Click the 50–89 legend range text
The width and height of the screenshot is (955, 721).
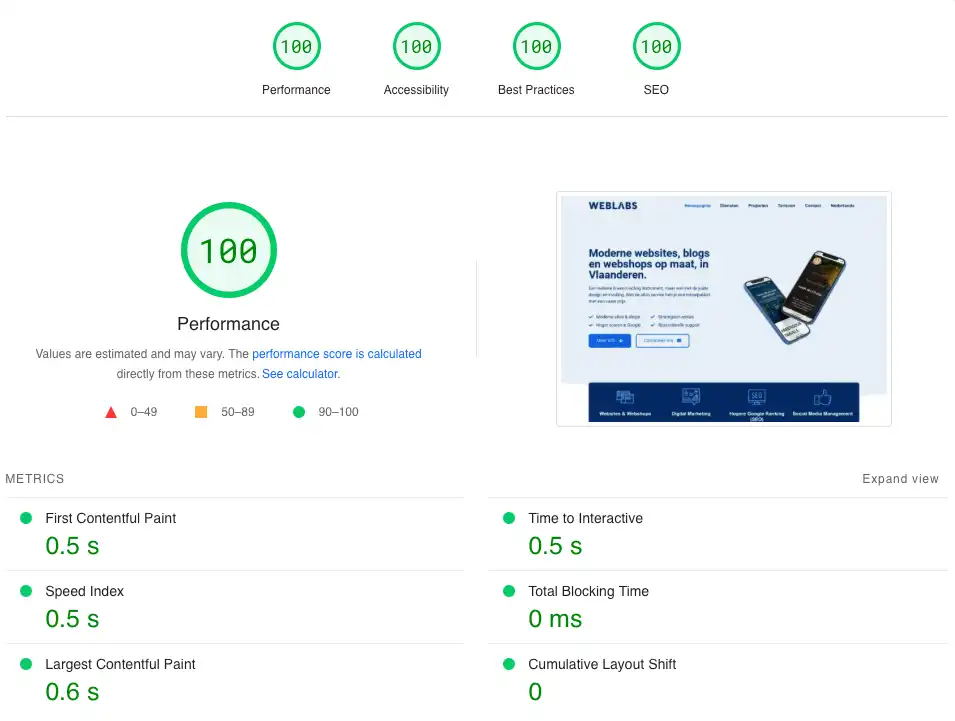238,412
